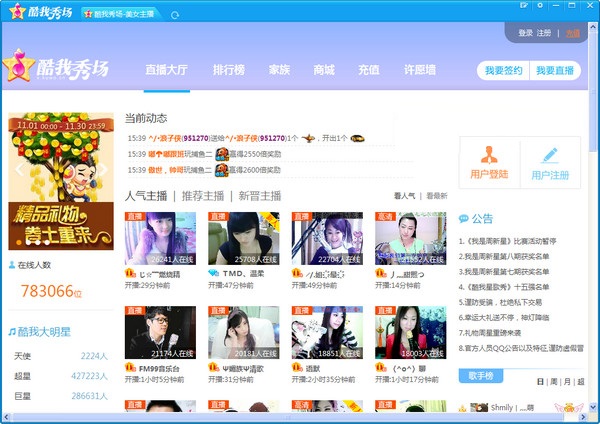The height and width of the screenshot is (424, 600).
Task: Open announcement 《我是周新星》比赛活动暂停
Action: pos(507,241)
